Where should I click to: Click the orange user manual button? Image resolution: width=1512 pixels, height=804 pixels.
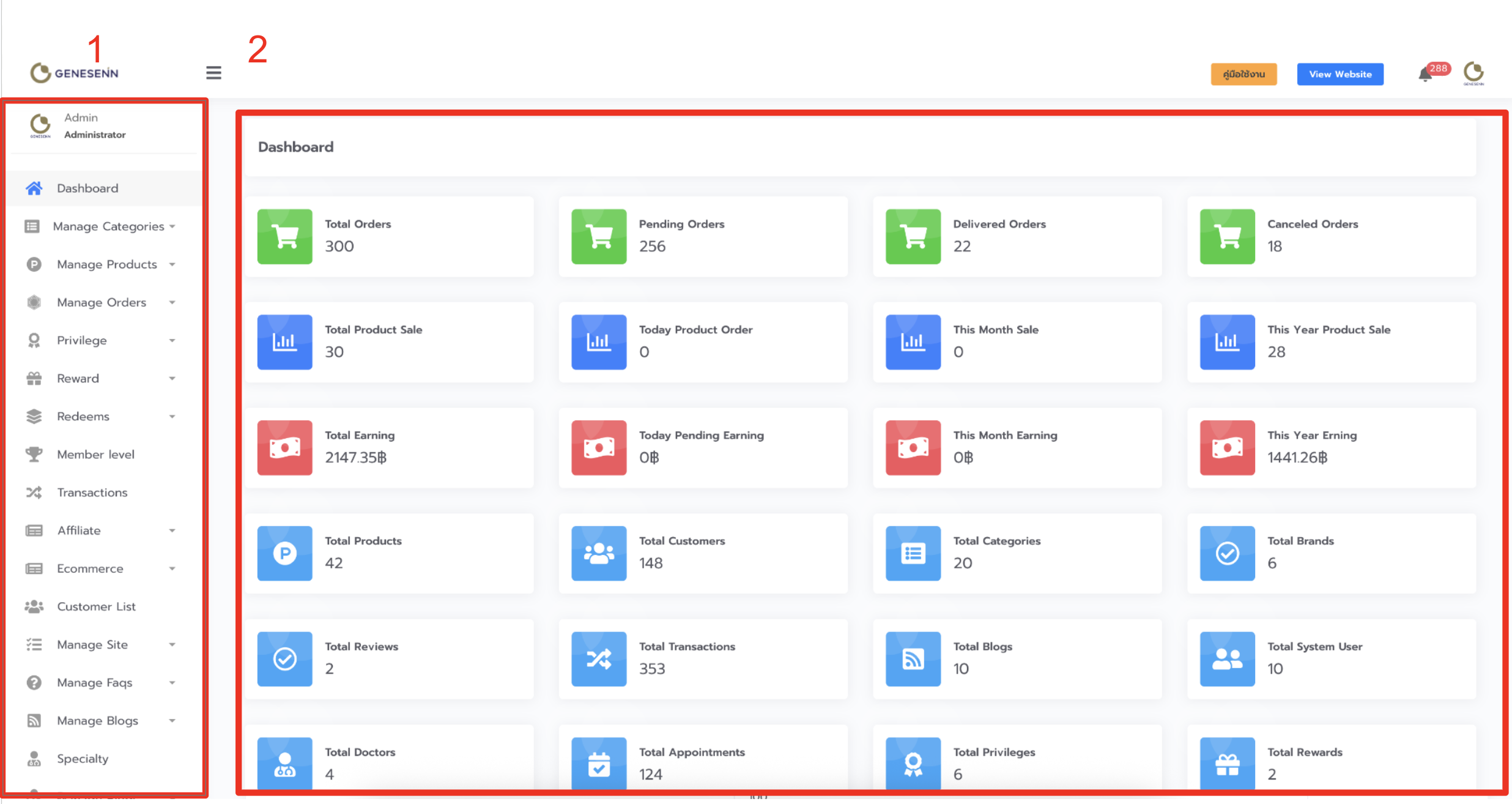(x=1243, y=74)
